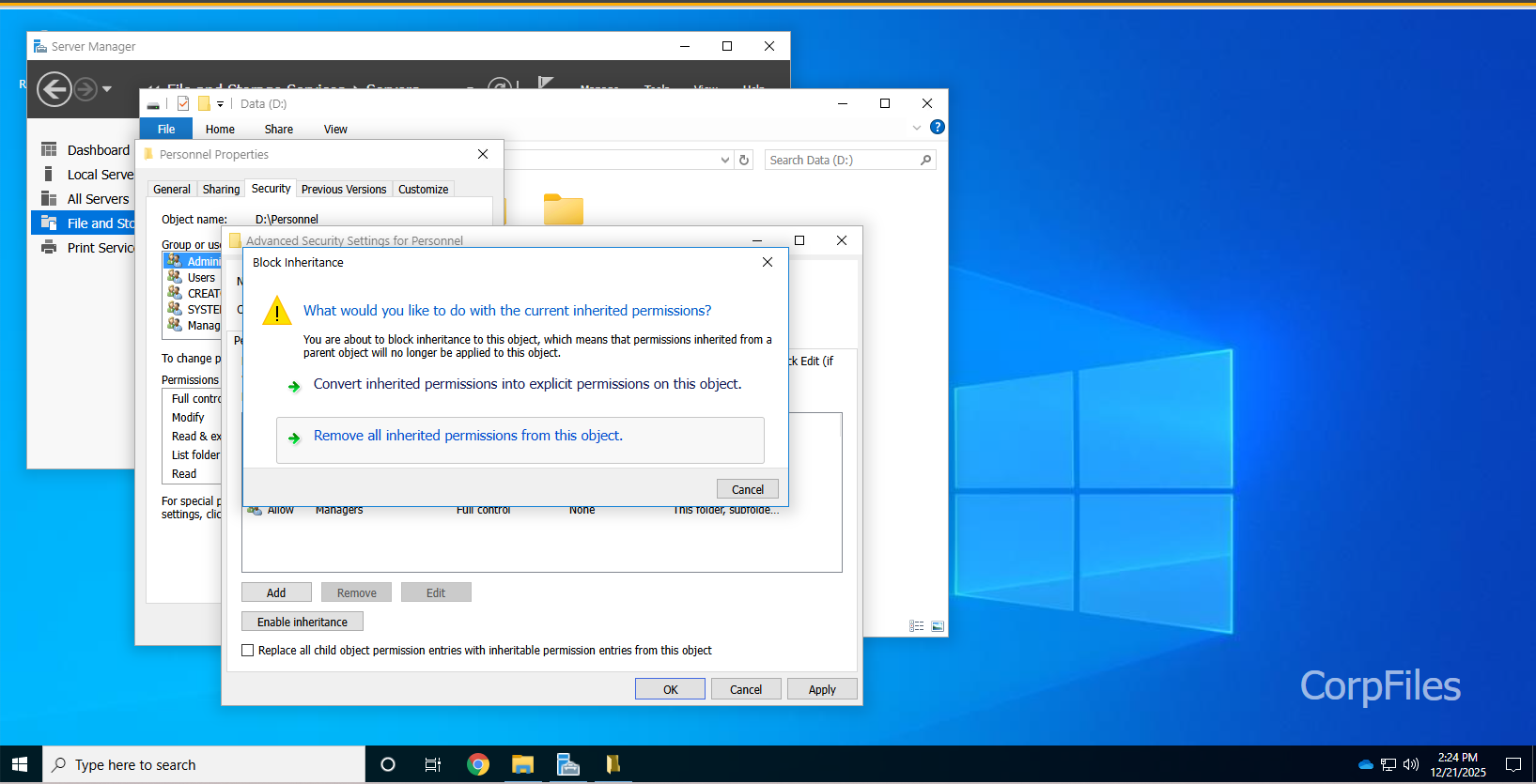Click the volume icon in system tray
Image resolution: width=1536 pixels, height=784 pixels.
1410,764
